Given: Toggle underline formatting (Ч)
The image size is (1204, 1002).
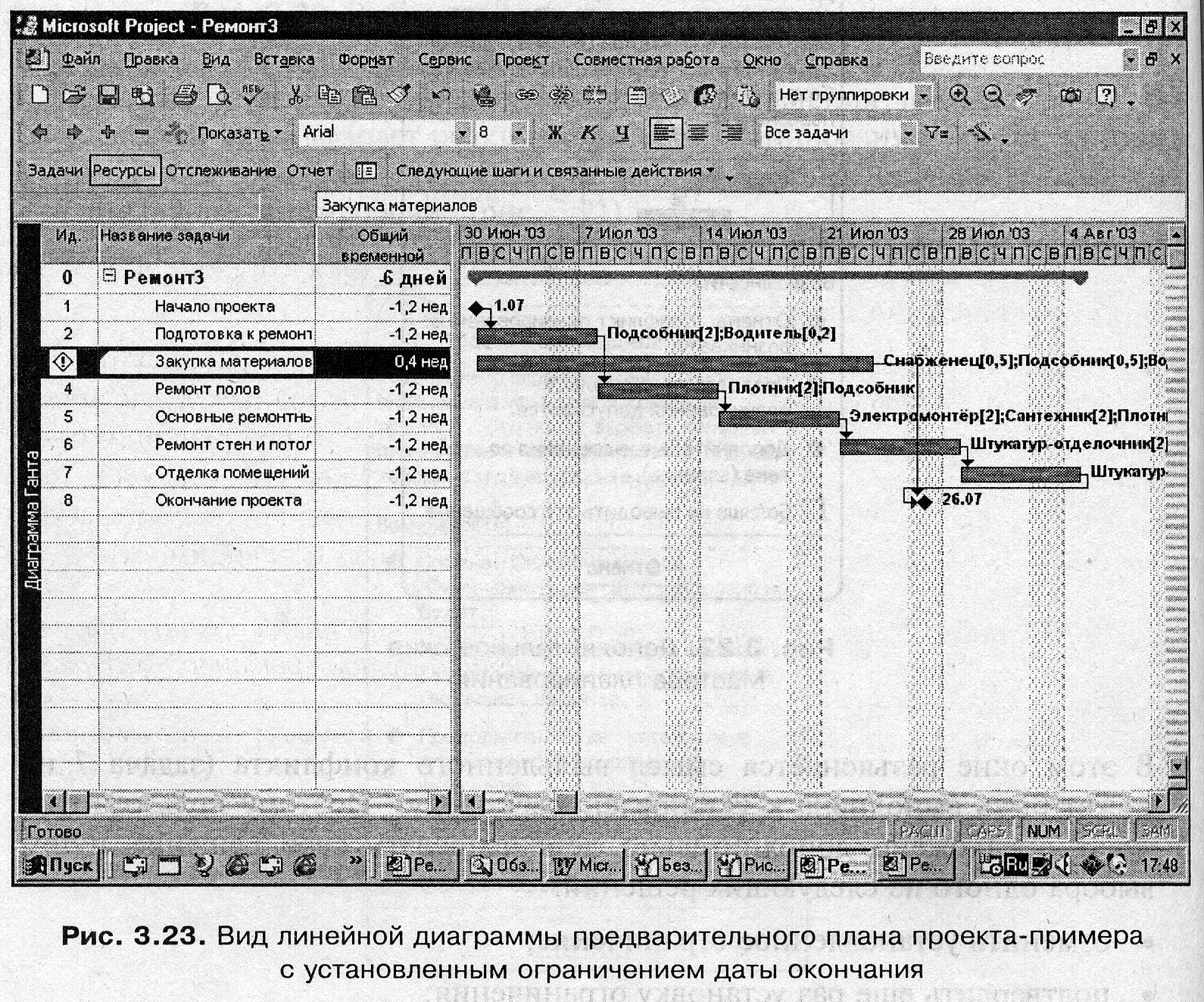Looking at the screenshot, I should click(x=622, y=133).
